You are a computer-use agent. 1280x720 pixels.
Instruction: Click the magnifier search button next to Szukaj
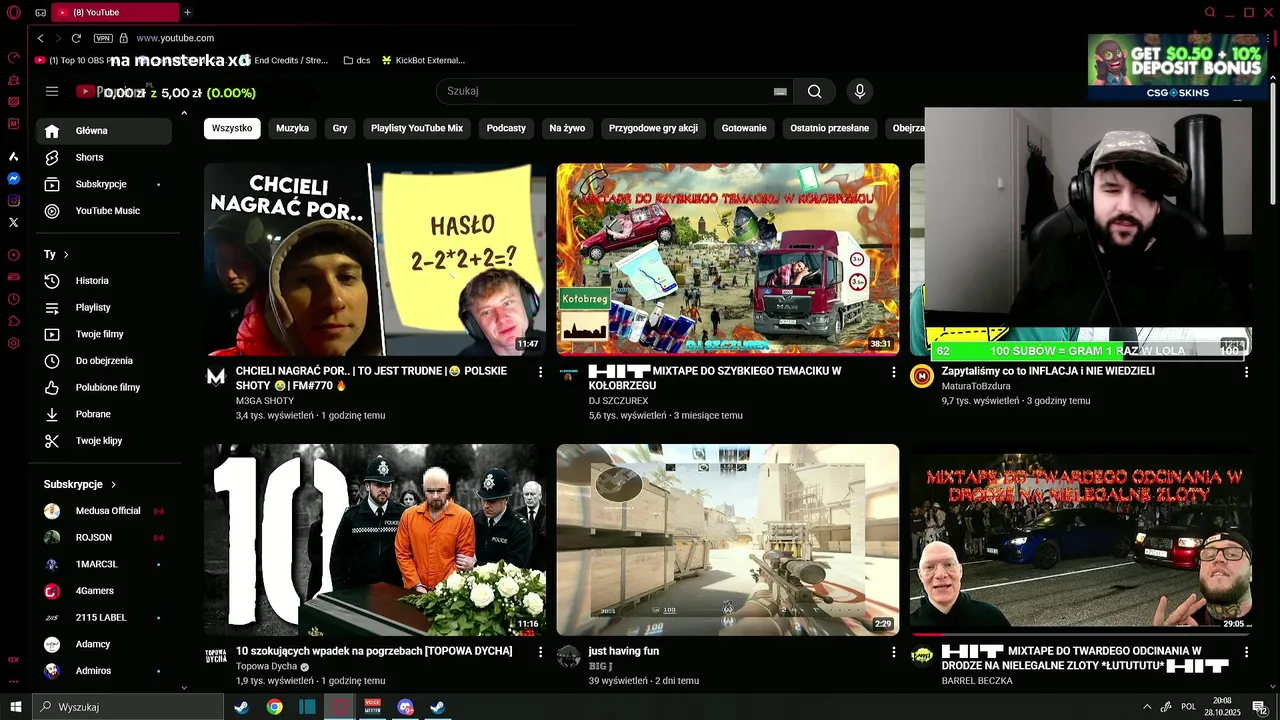[x=814, y=91]
